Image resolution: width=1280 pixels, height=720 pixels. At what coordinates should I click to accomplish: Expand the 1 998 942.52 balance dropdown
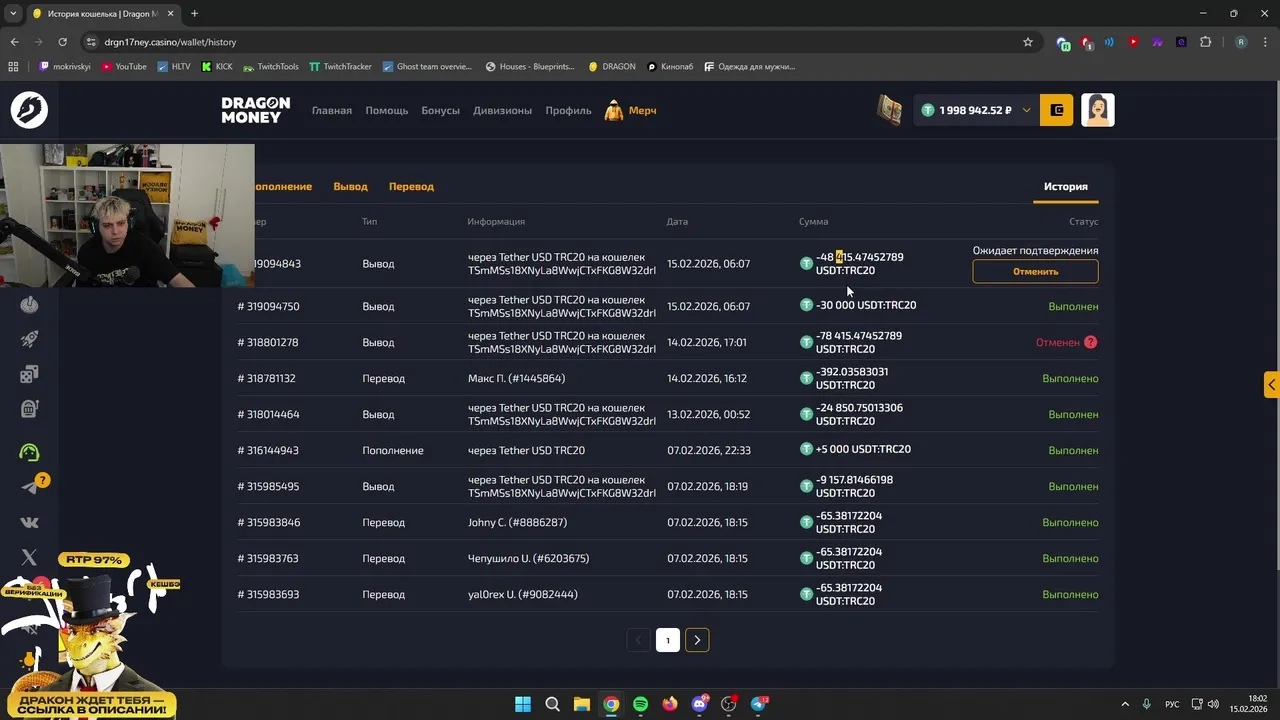coord(1026,110)
